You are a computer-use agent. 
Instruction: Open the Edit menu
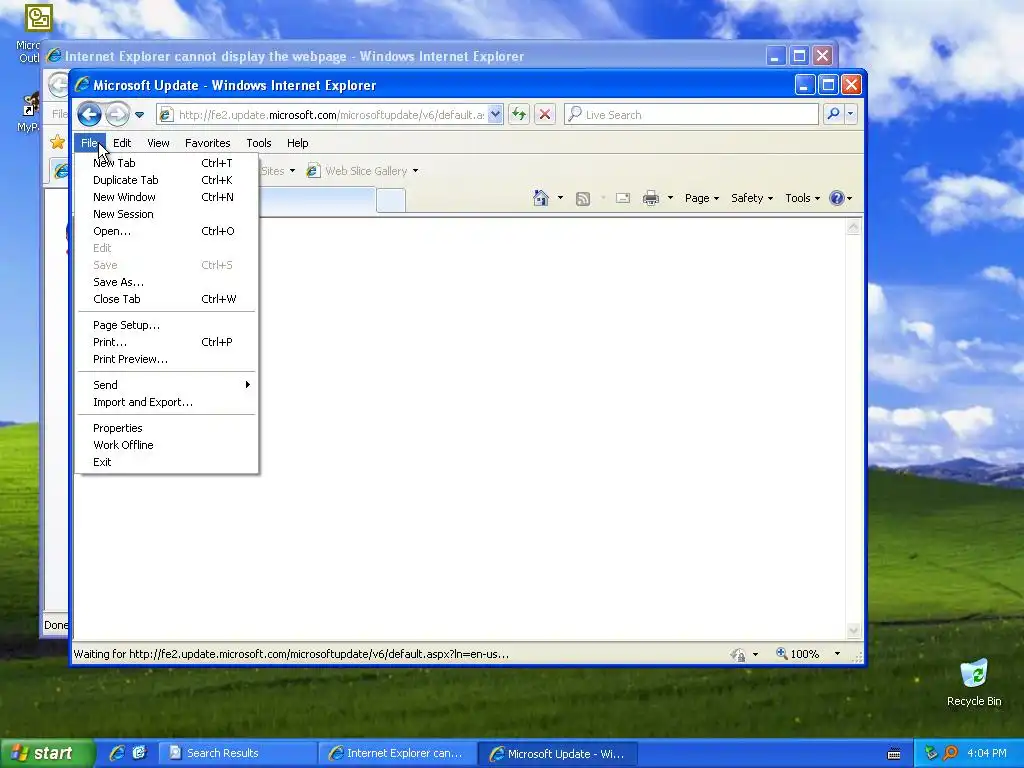pyautogui.click(x=121, y=143)
